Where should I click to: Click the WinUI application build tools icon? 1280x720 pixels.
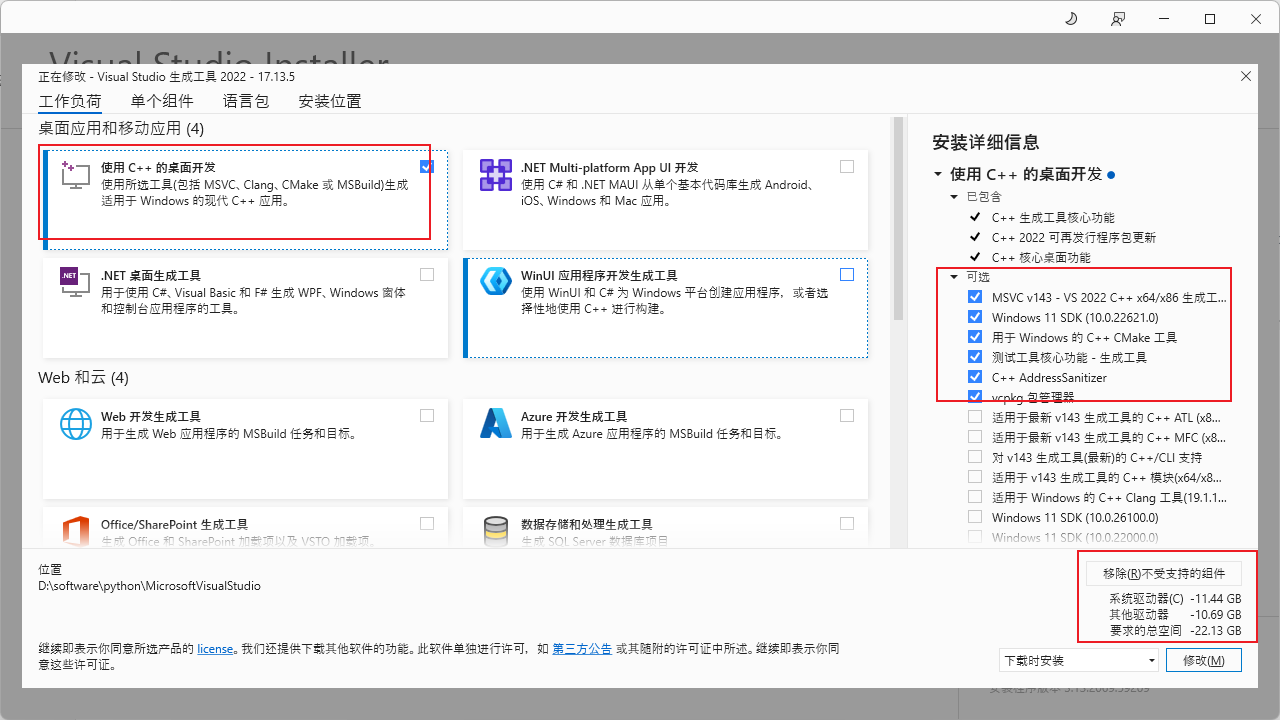tap(496, 281)
